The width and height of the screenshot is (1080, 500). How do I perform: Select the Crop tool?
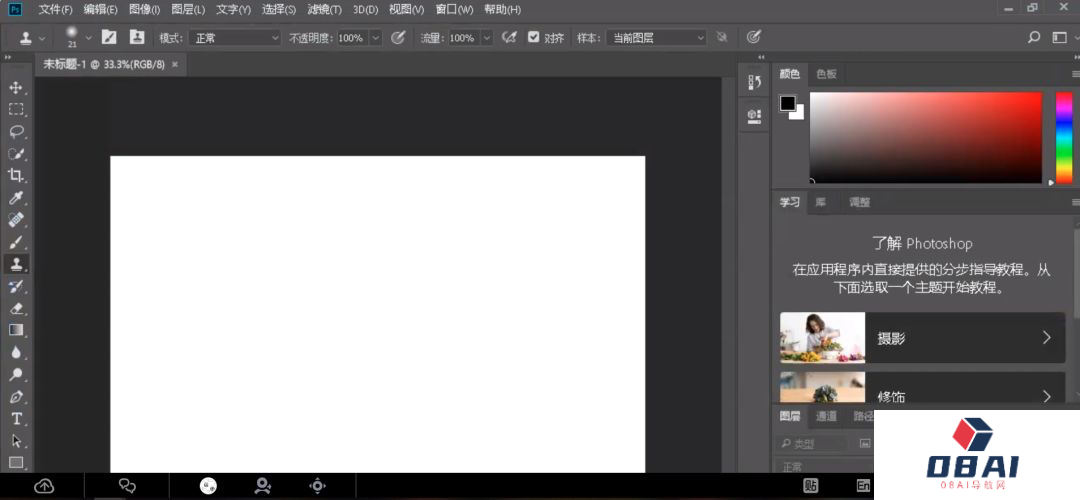(x=16, y=176)
